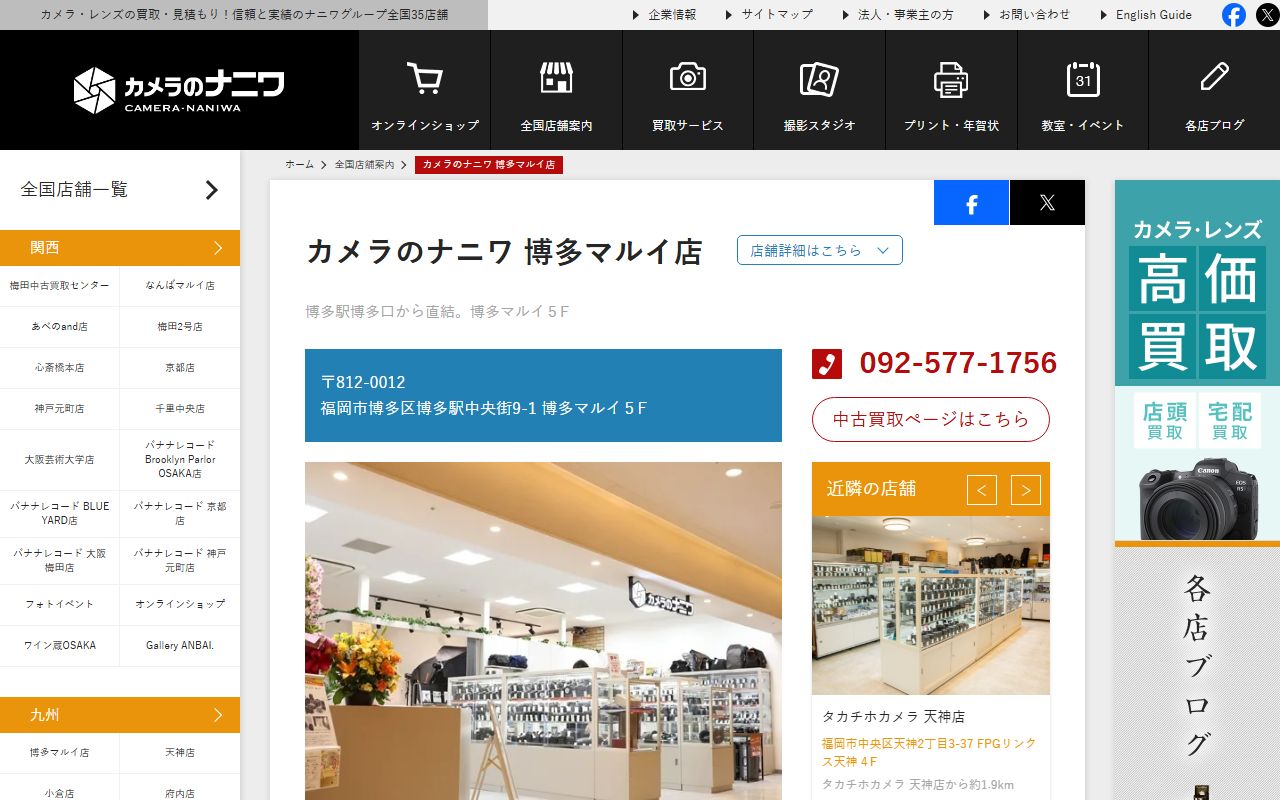The height and width of the screenshot is (800, 1280).
Task: Click the red telephone icon
Action: [x=827, y=363]
